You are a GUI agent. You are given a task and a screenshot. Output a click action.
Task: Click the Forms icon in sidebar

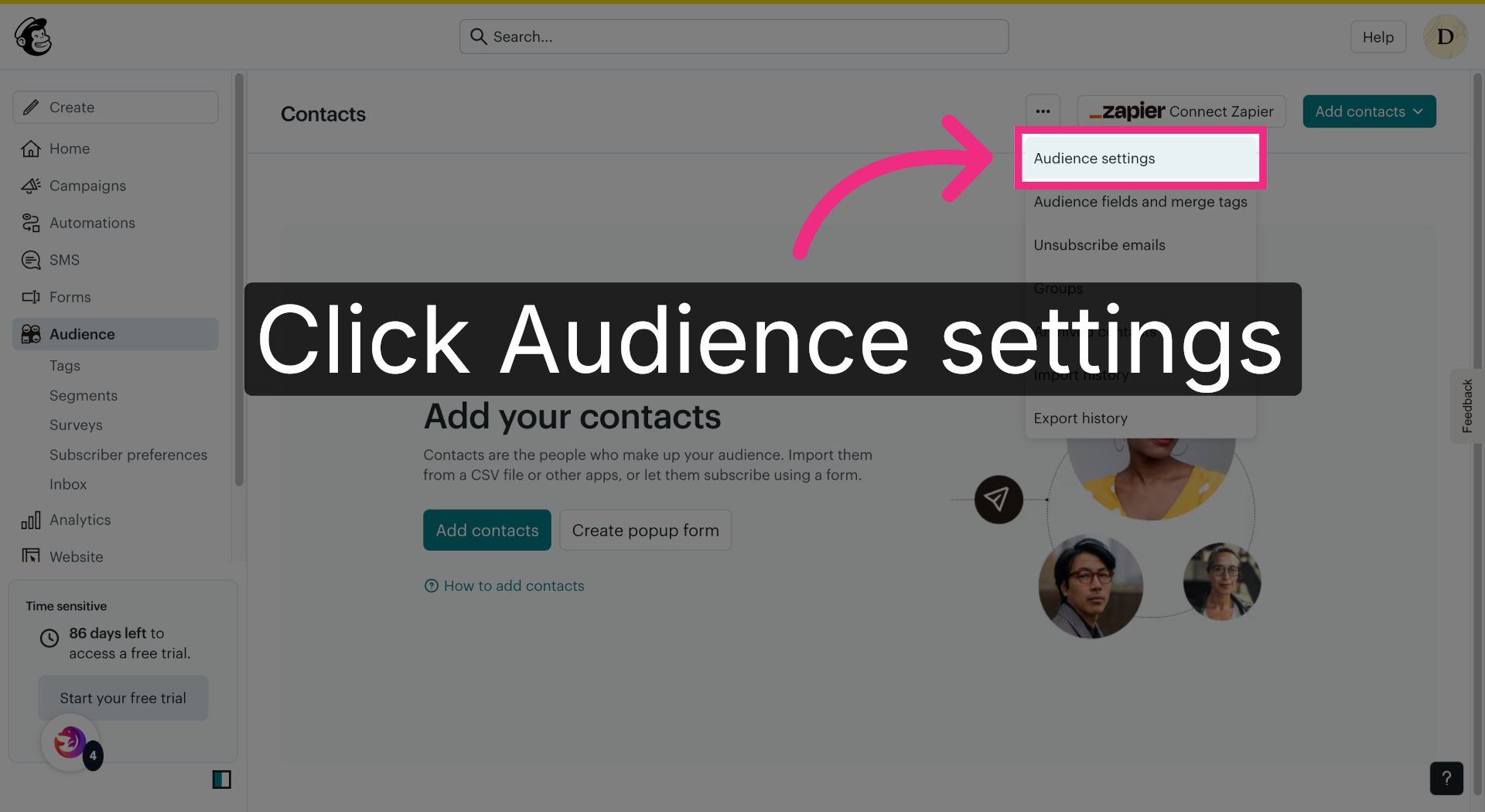(x=31, y=297)
